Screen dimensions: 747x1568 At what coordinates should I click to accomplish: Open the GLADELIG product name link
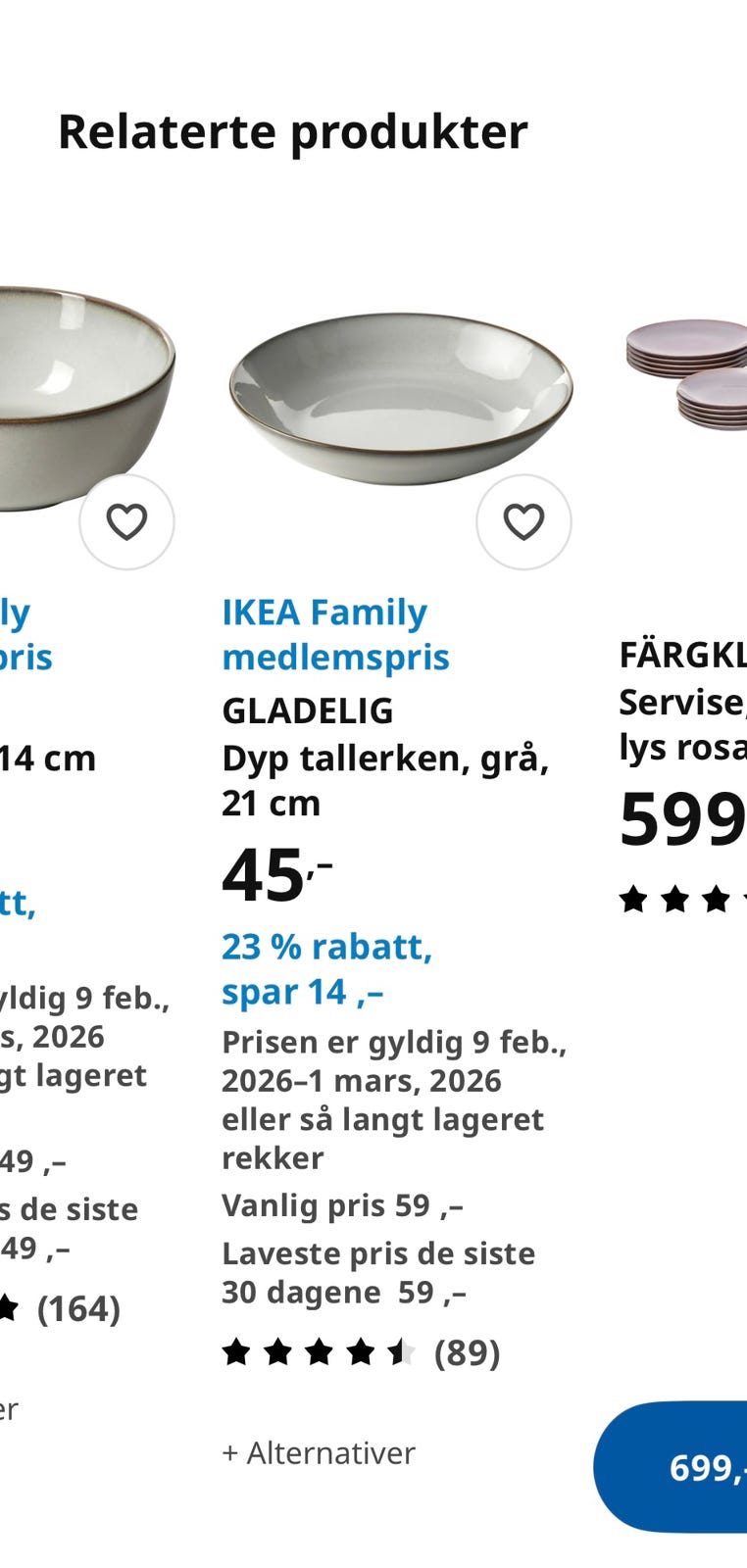308,710
